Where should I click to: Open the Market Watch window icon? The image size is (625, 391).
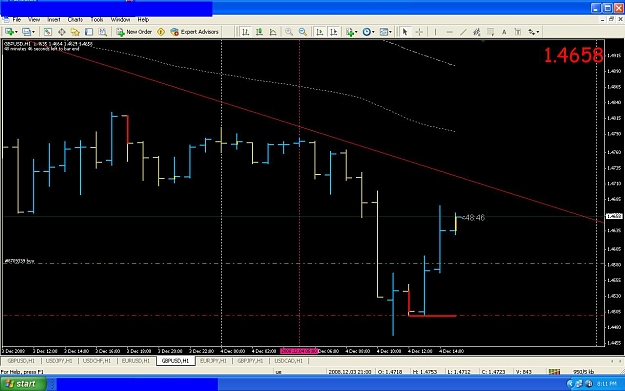[x=47, y=32]
